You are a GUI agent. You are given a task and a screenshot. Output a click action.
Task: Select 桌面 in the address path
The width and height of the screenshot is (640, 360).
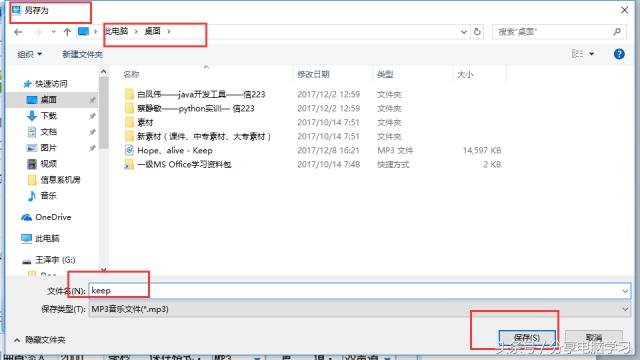tap(153, 31)
